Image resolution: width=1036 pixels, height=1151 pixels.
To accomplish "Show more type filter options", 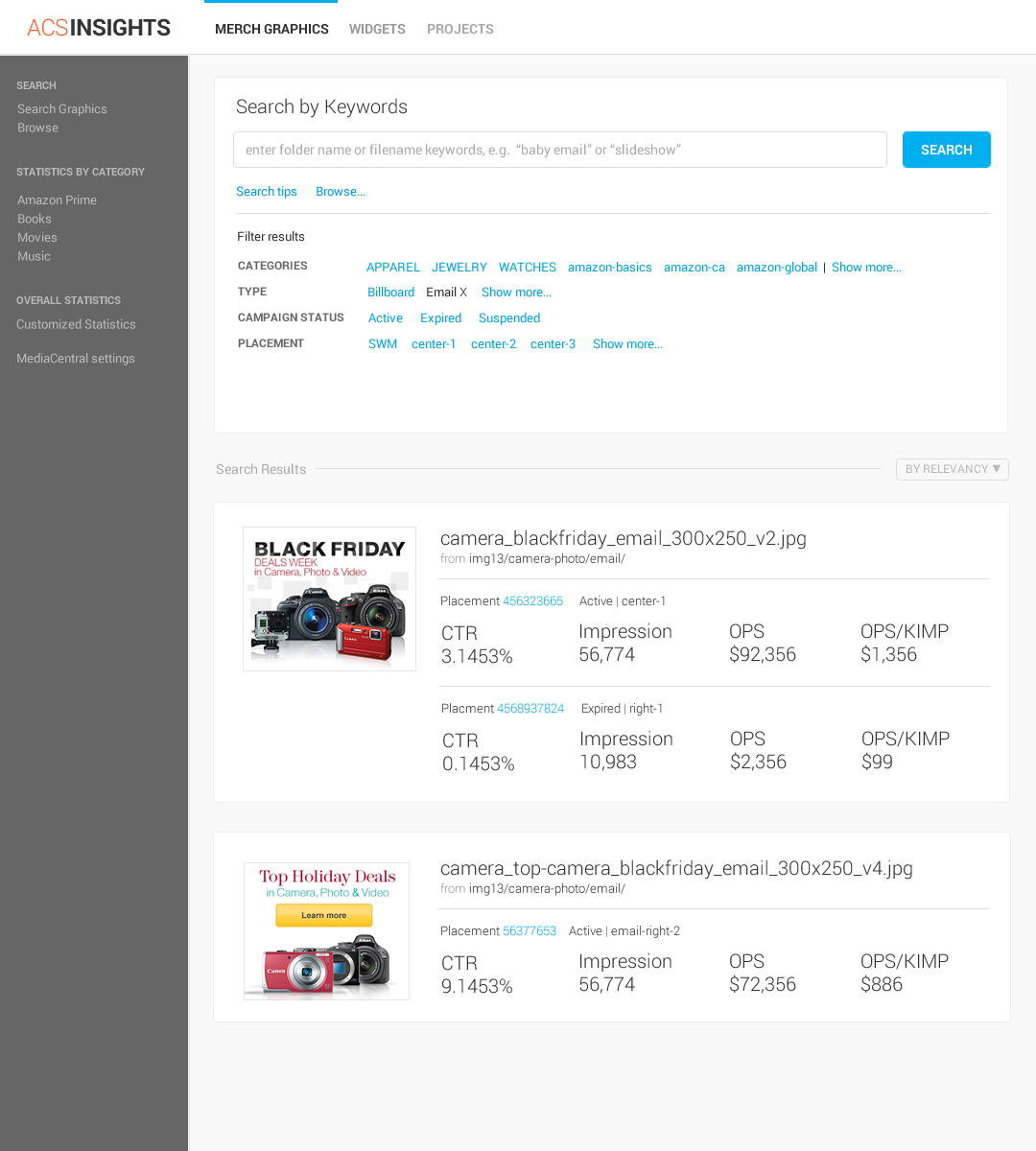I will click(x=516, y=293).
